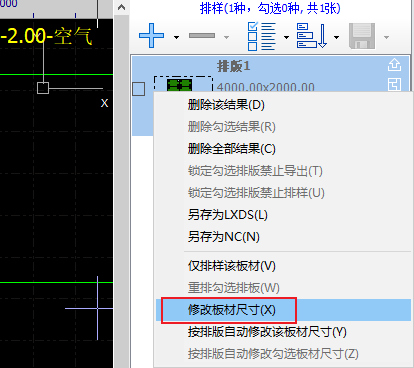Click the upload arrow icon on 排版1

pyautogui.click(x=394, y=65)
